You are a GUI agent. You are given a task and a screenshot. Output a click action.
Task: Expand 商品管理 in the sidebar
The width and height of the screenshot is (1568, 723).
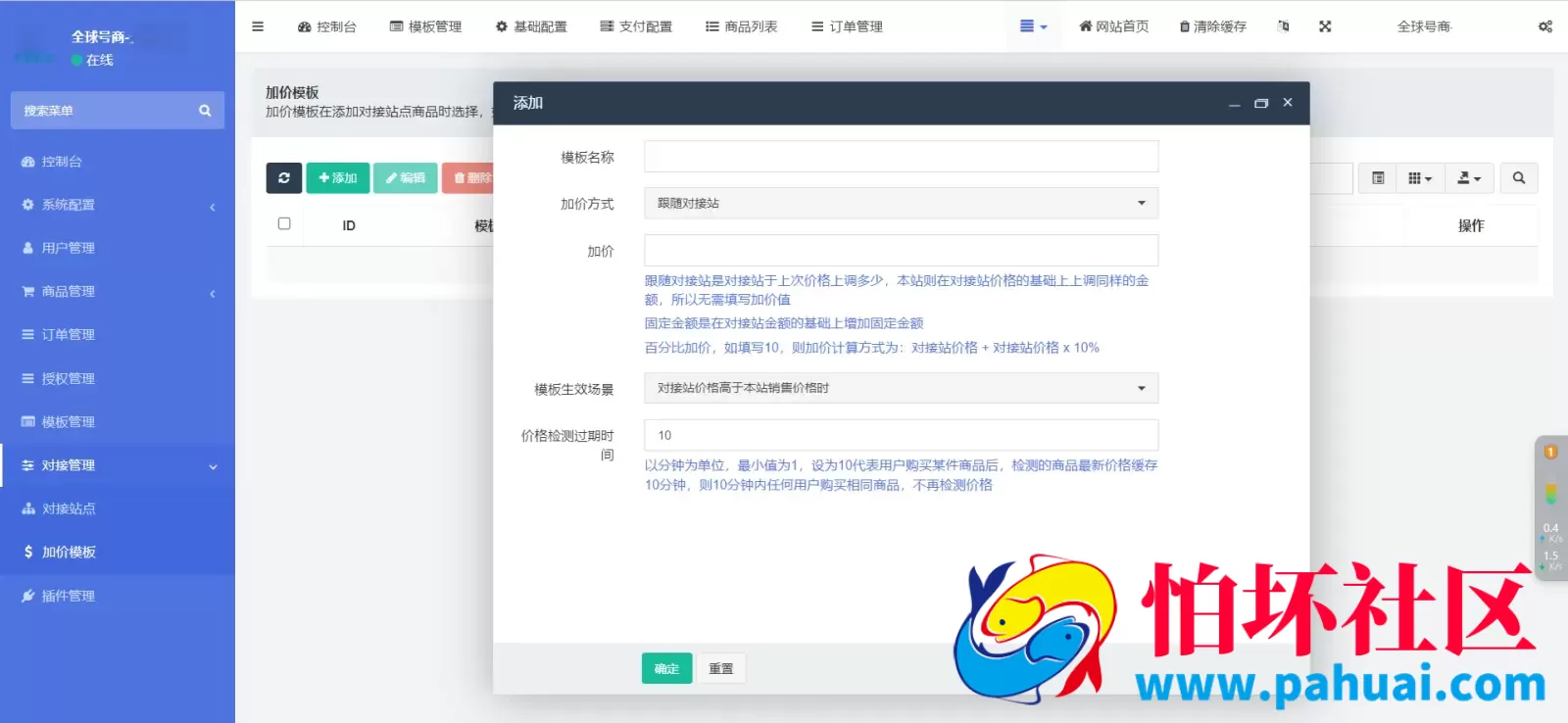(x=118, y=291)
